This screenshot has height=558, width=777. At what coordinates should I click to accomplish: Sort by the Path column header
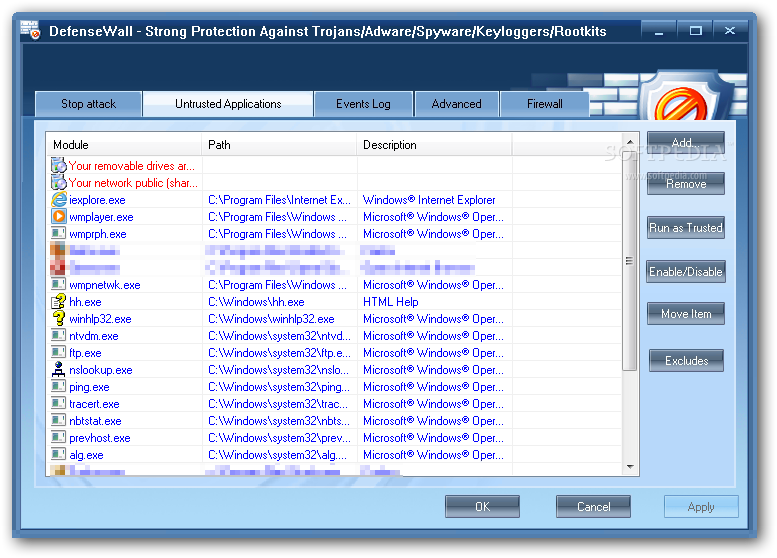tap(279, 145)
